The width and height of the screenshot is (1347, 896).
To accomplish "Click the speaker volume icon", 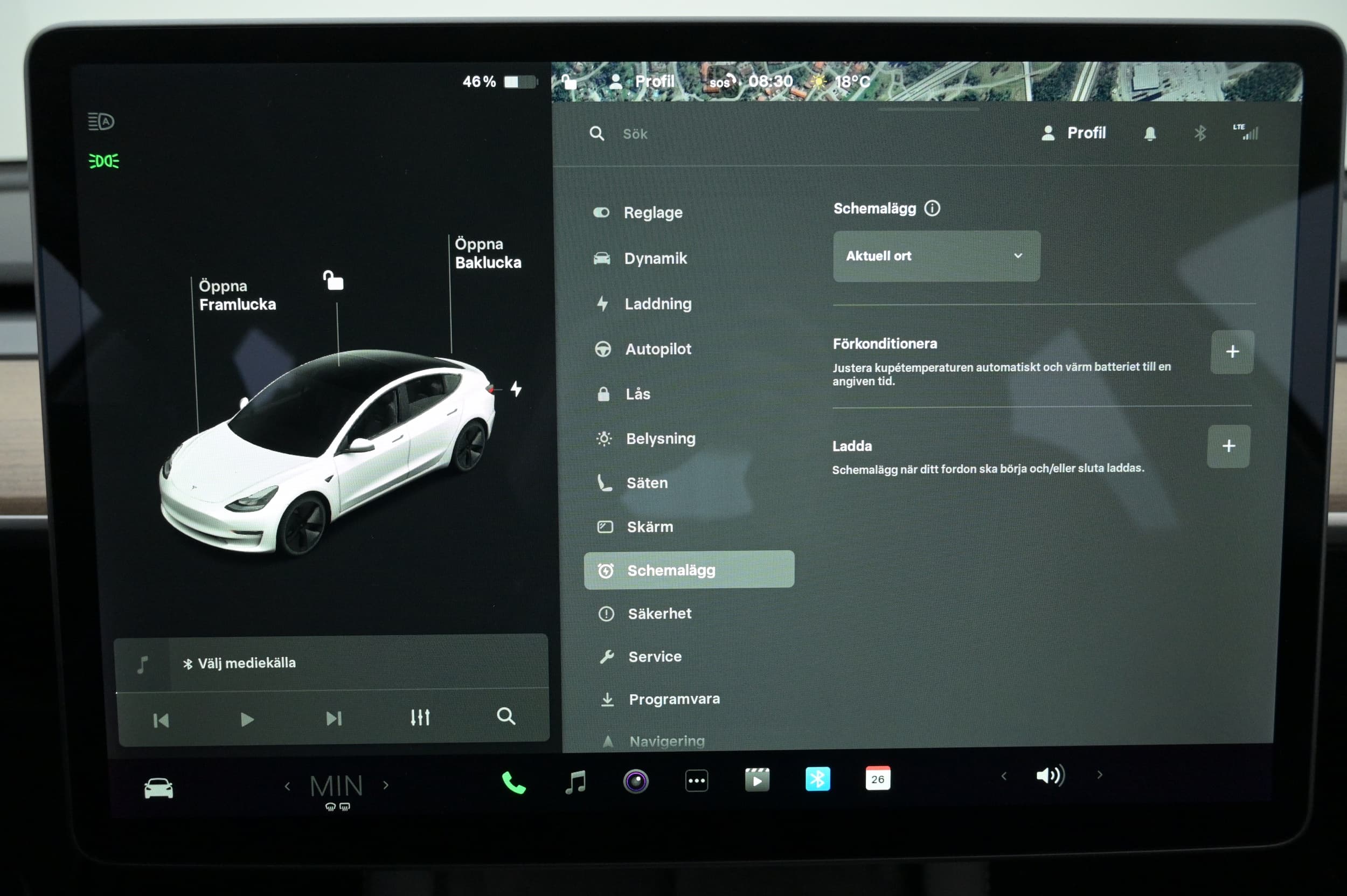I will (x=1051, y=775).
